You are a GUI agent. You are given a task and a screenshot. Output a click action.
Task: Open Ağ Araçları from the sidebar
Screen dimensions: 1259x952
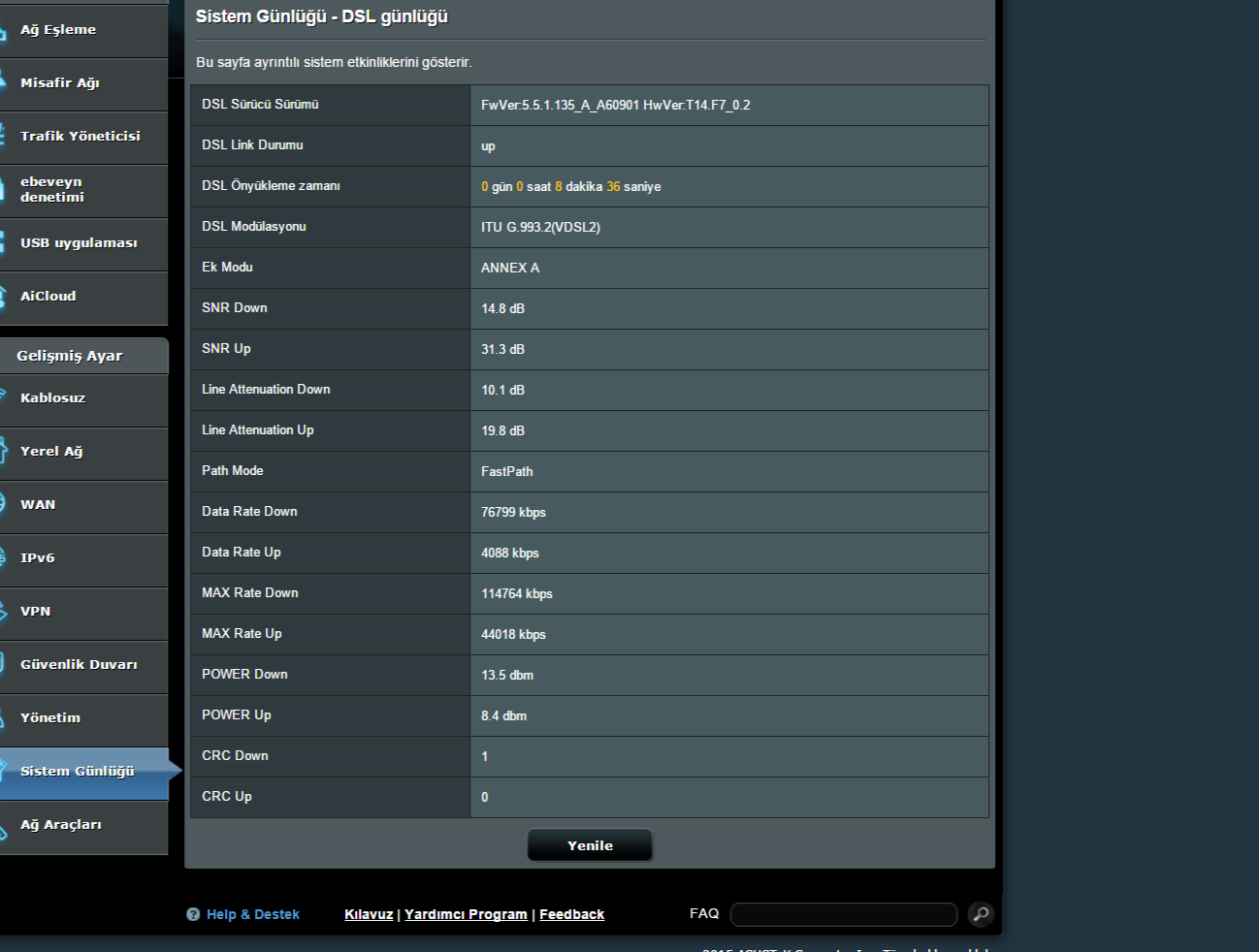pos(61,825)
